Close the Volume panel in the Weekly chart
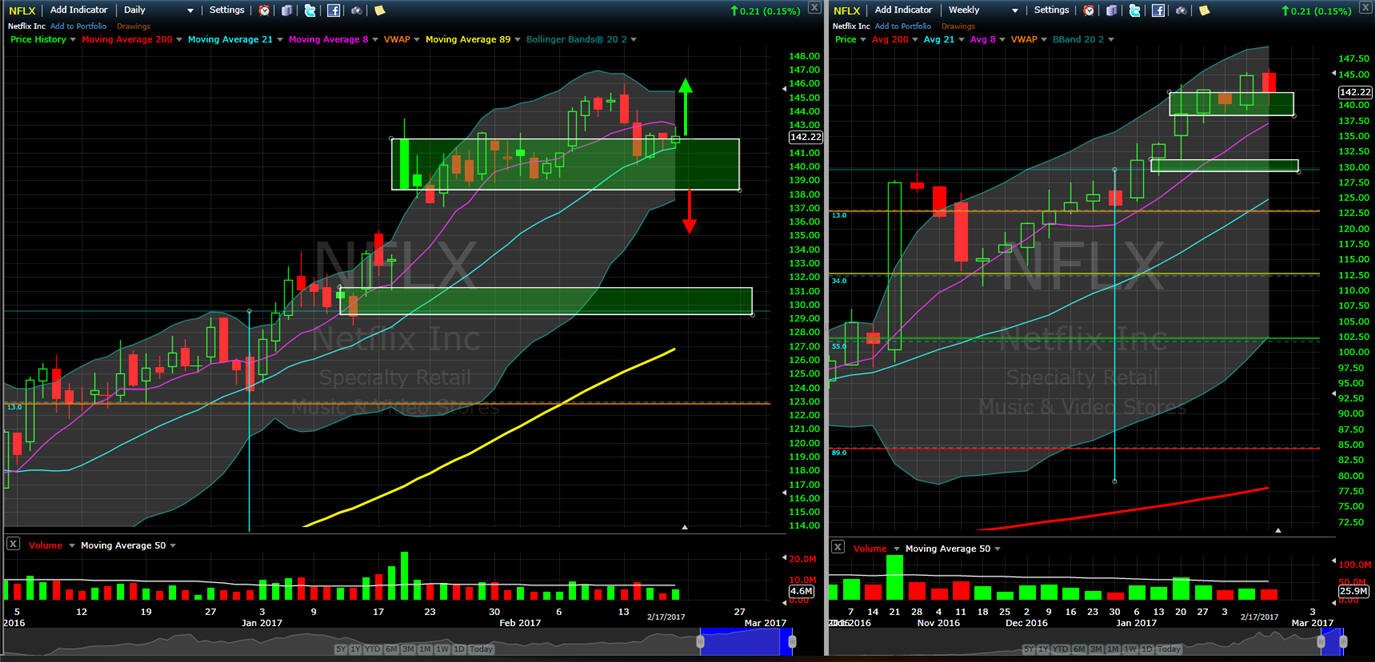1375x662 pixels. tap(837, 547)
